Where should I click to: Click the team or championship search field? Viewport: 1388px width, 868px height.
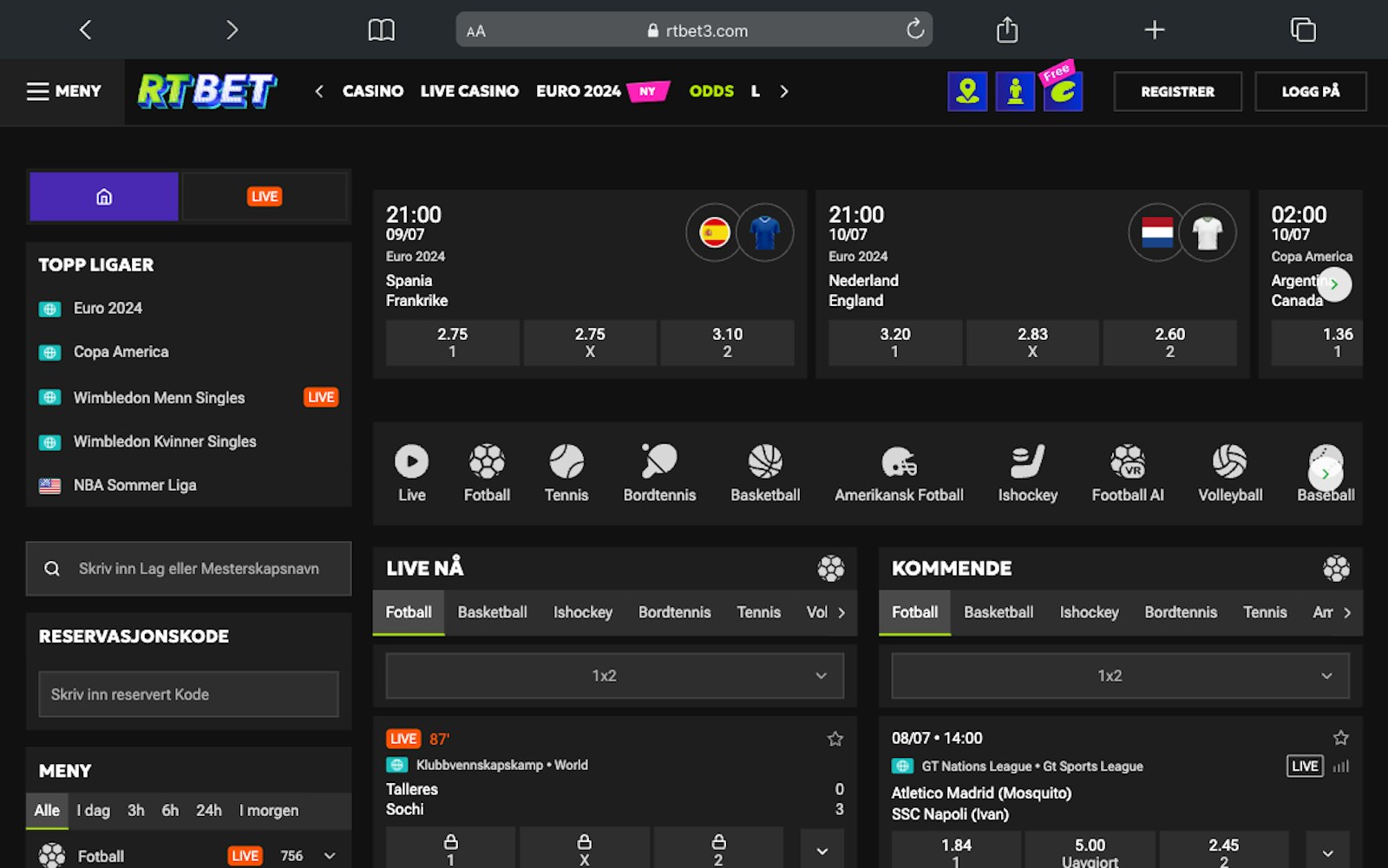coord(199,569)
